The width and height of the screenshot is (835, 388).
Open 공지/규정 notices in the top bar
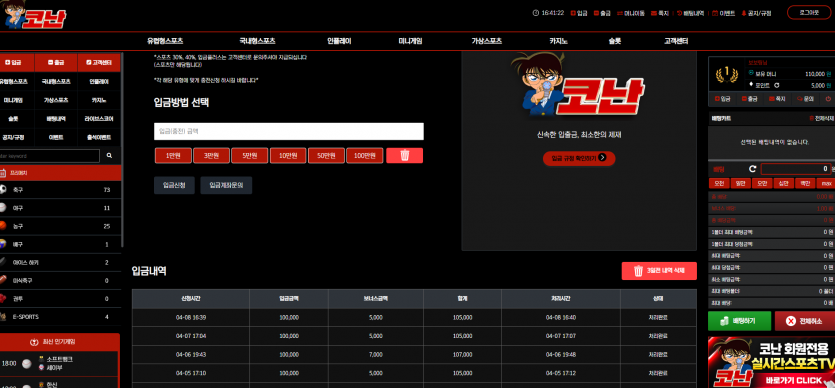pos(756,13)
